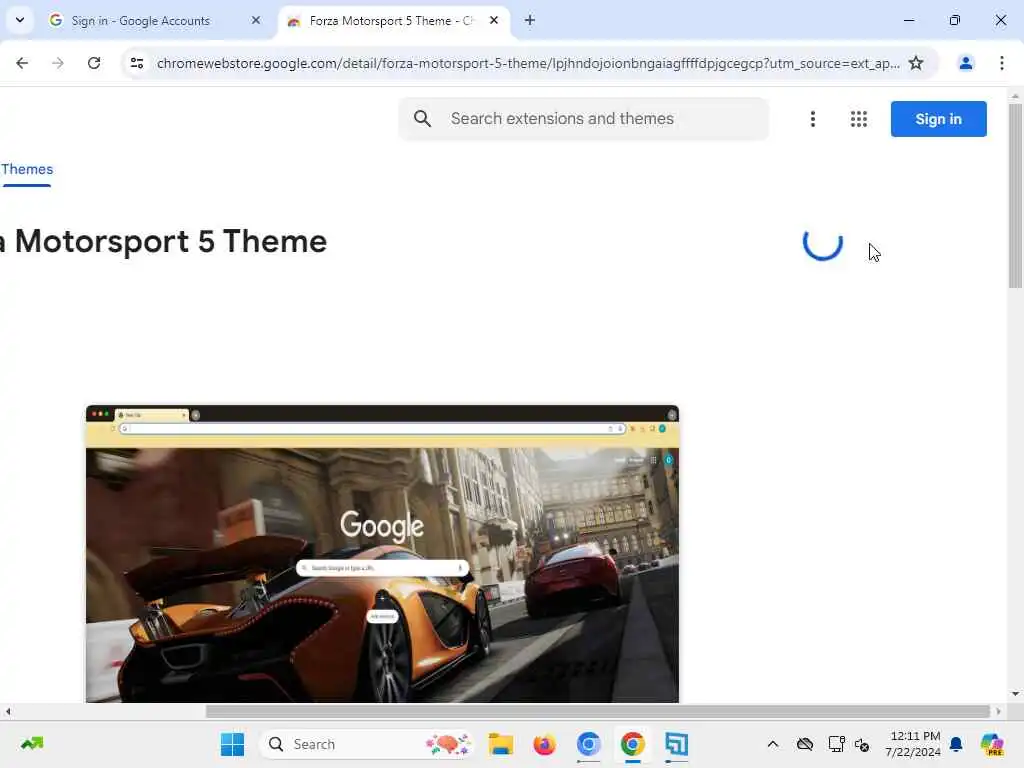The image size is (1024, 768).
Task: Go back to the previous page
Action: (22, 63)
